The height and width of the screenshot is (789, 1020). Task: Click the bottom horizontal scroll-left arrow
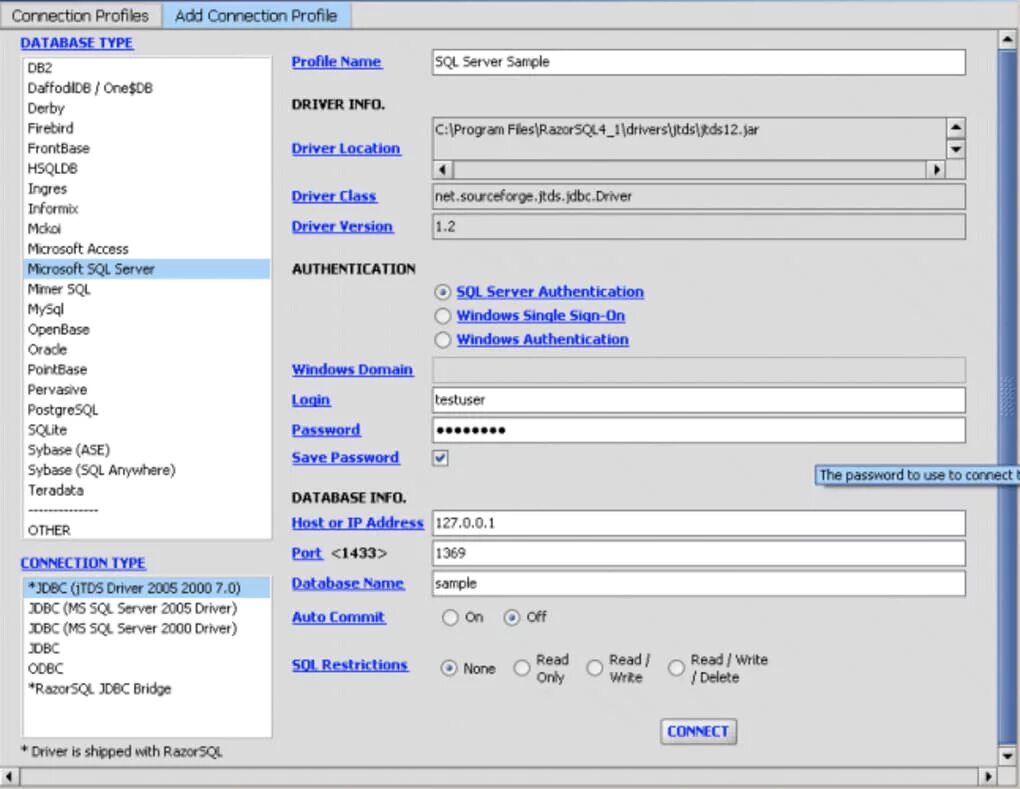click(9, 777)
